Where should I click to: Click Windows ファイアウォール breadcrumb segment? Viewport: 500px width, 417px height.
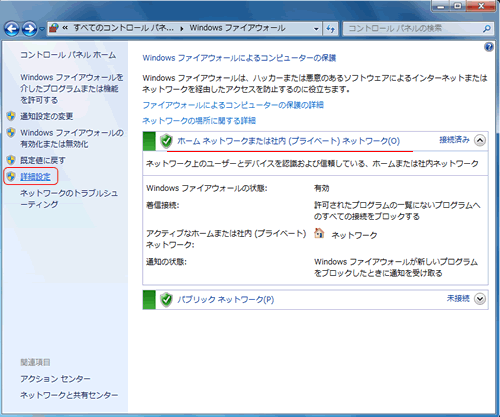click(237, 28)
